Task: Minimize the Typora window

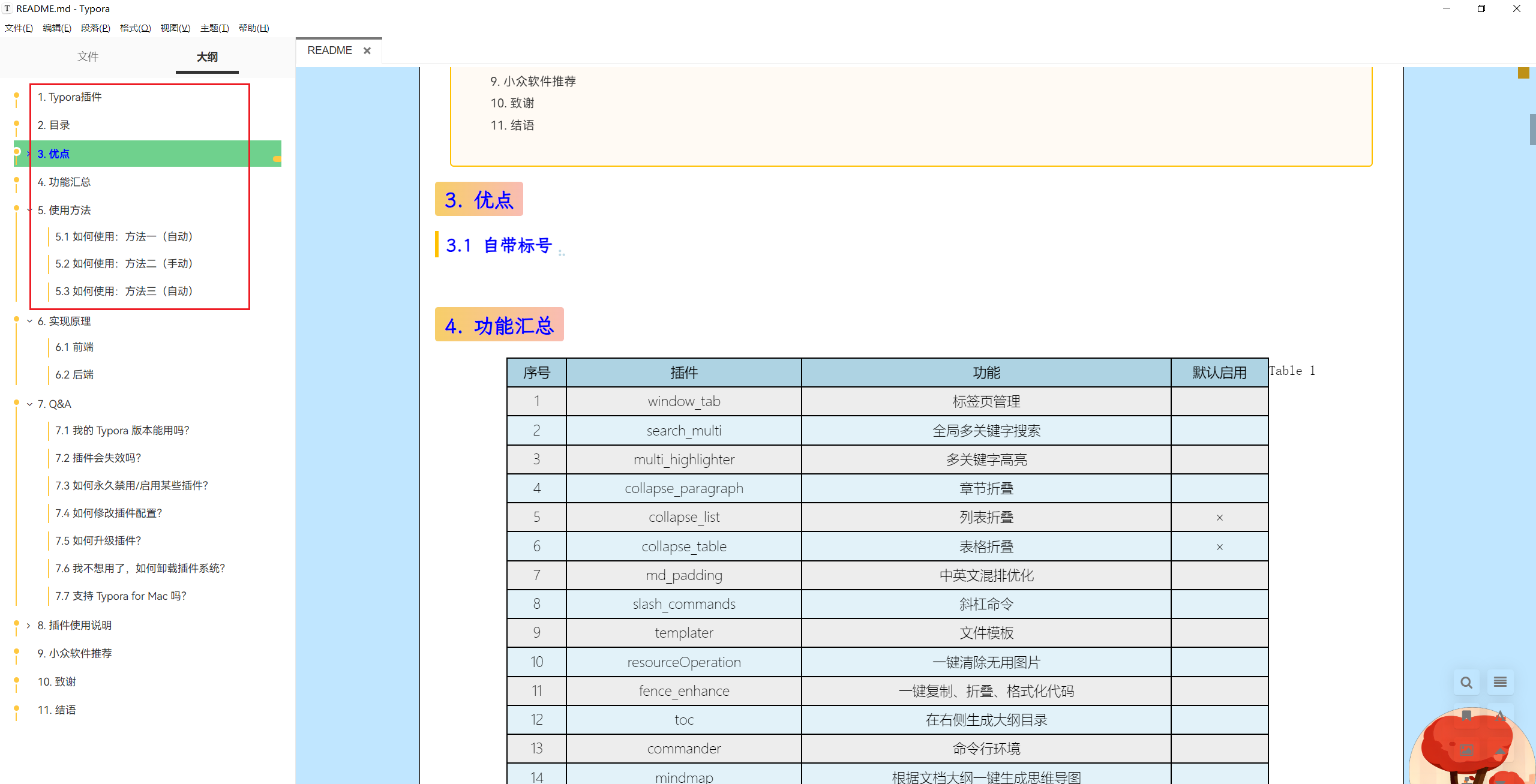Action: click(1447, 8)
